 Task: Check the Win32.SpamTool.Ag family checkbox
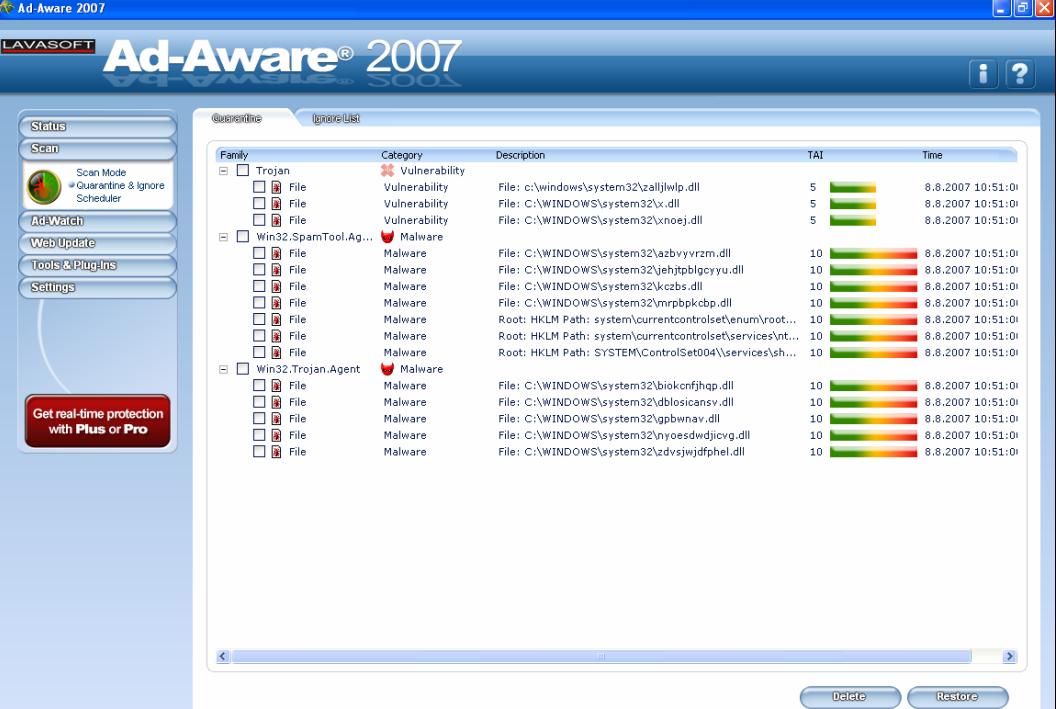click(243, 236)
